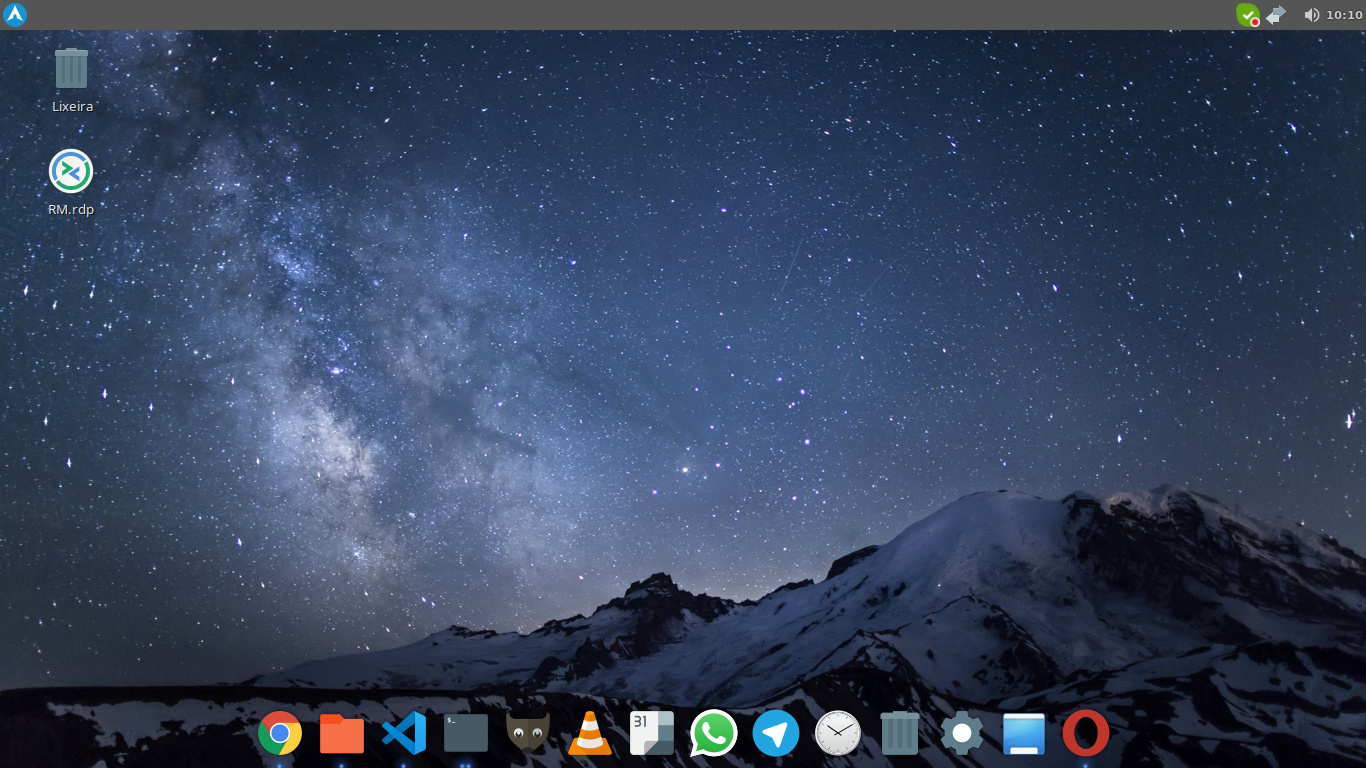Launch WhatsApp from the dock

pyautogui.click(x=714, y=734)
